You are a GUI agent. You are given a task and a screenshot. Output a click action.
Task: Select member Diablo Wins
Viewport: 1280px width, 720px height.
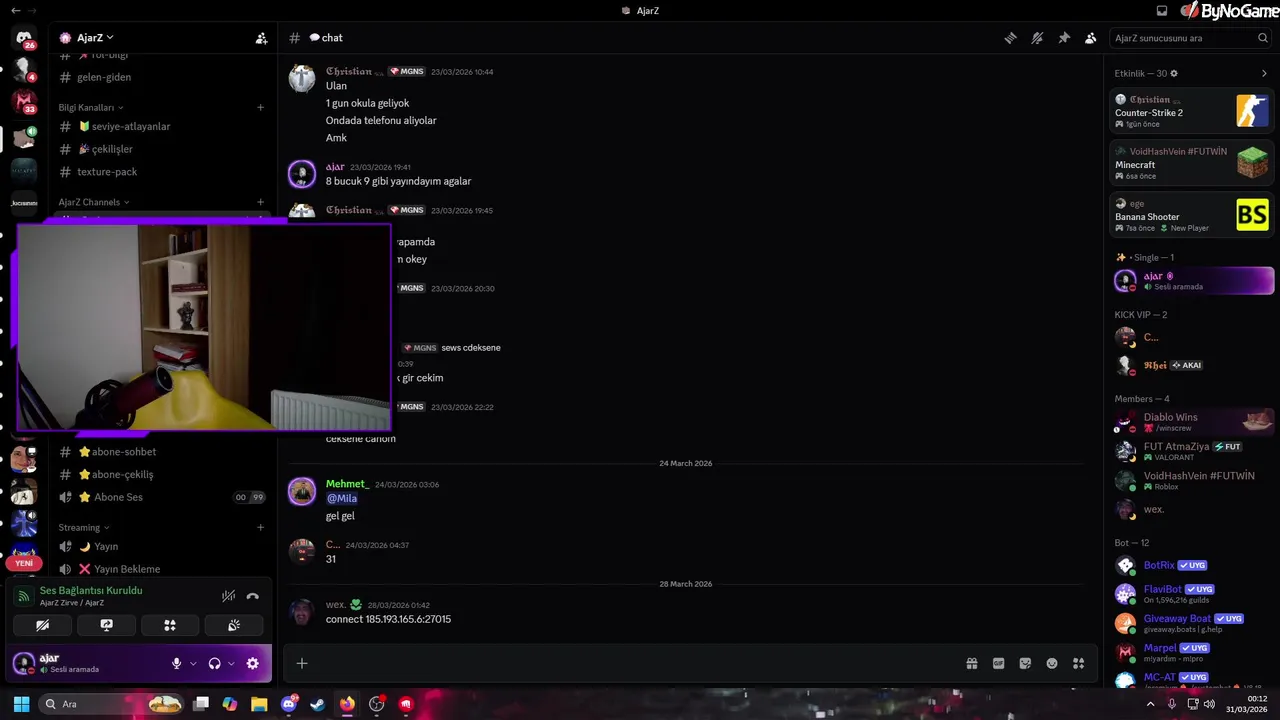click(x=1192, y=422)
